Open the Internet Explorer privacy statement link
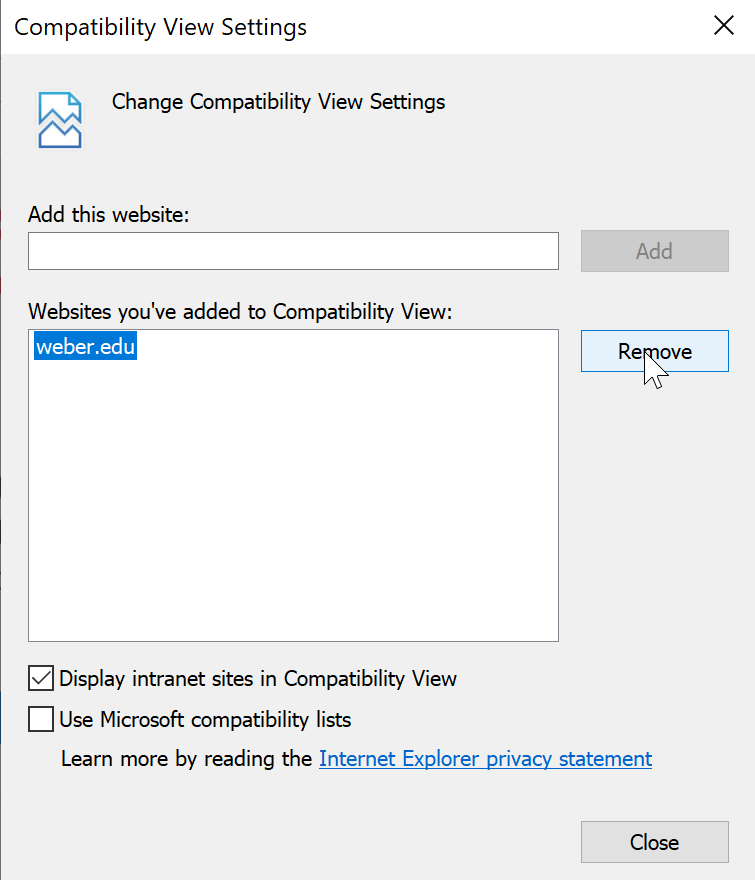 [x=485, y=759]
